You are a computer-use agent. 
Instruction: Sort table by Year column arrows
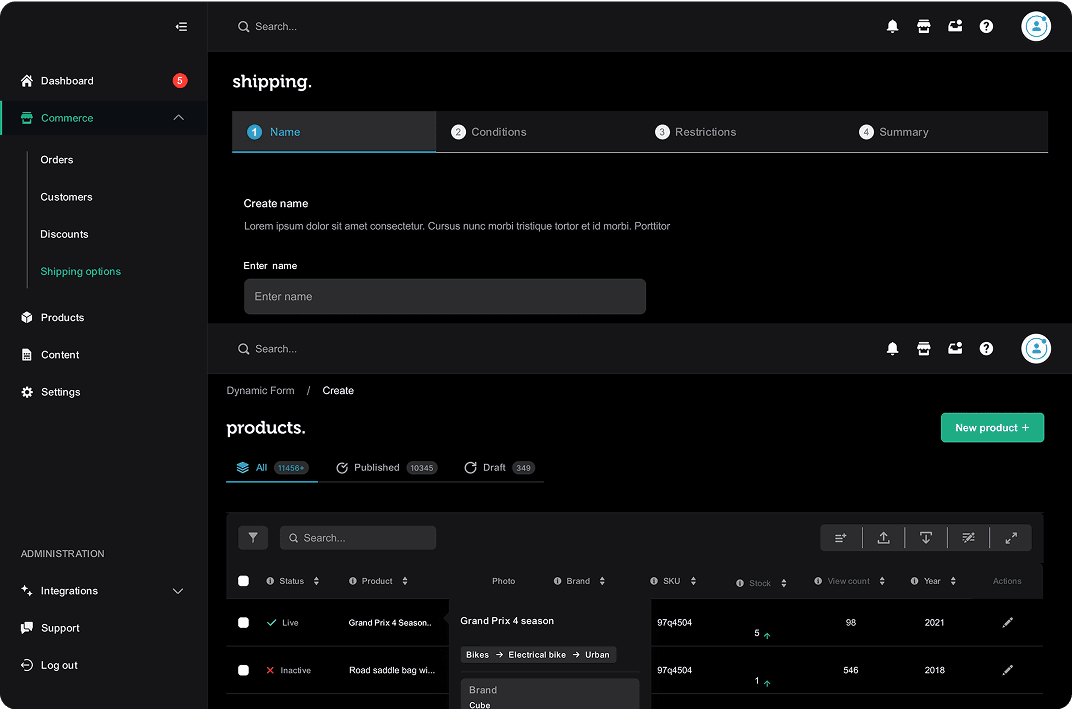pos(953,581)
